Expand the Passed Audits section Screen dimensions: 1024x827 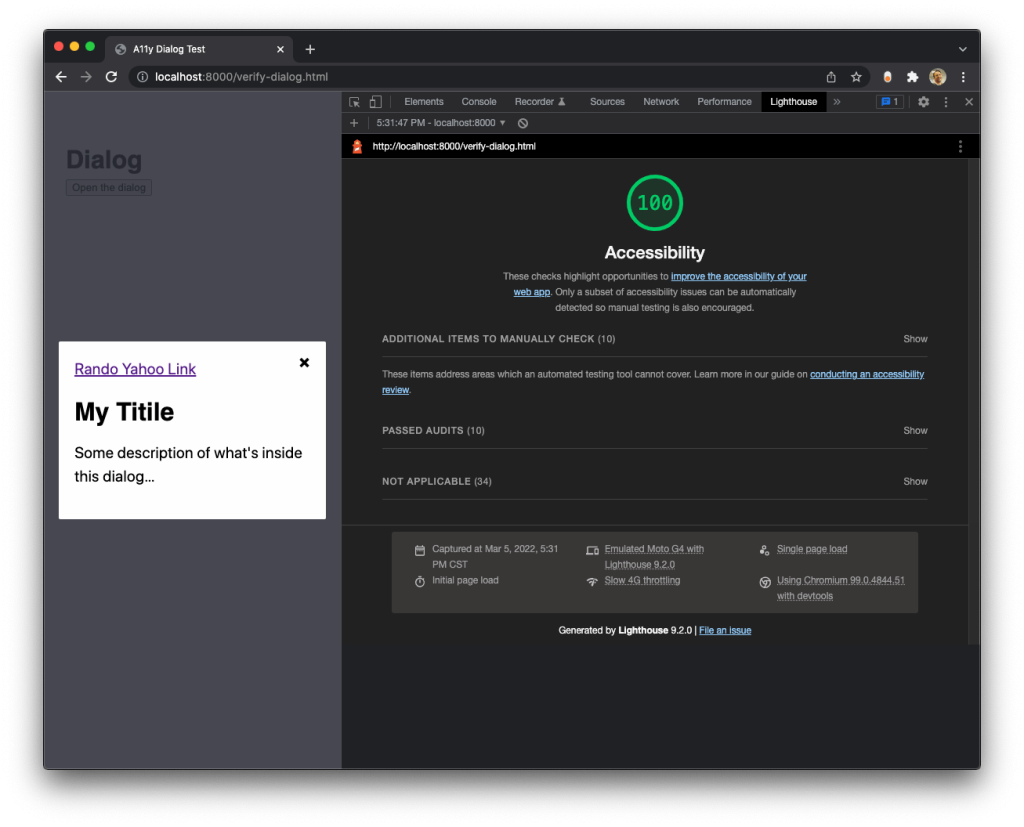coord(914,430)
